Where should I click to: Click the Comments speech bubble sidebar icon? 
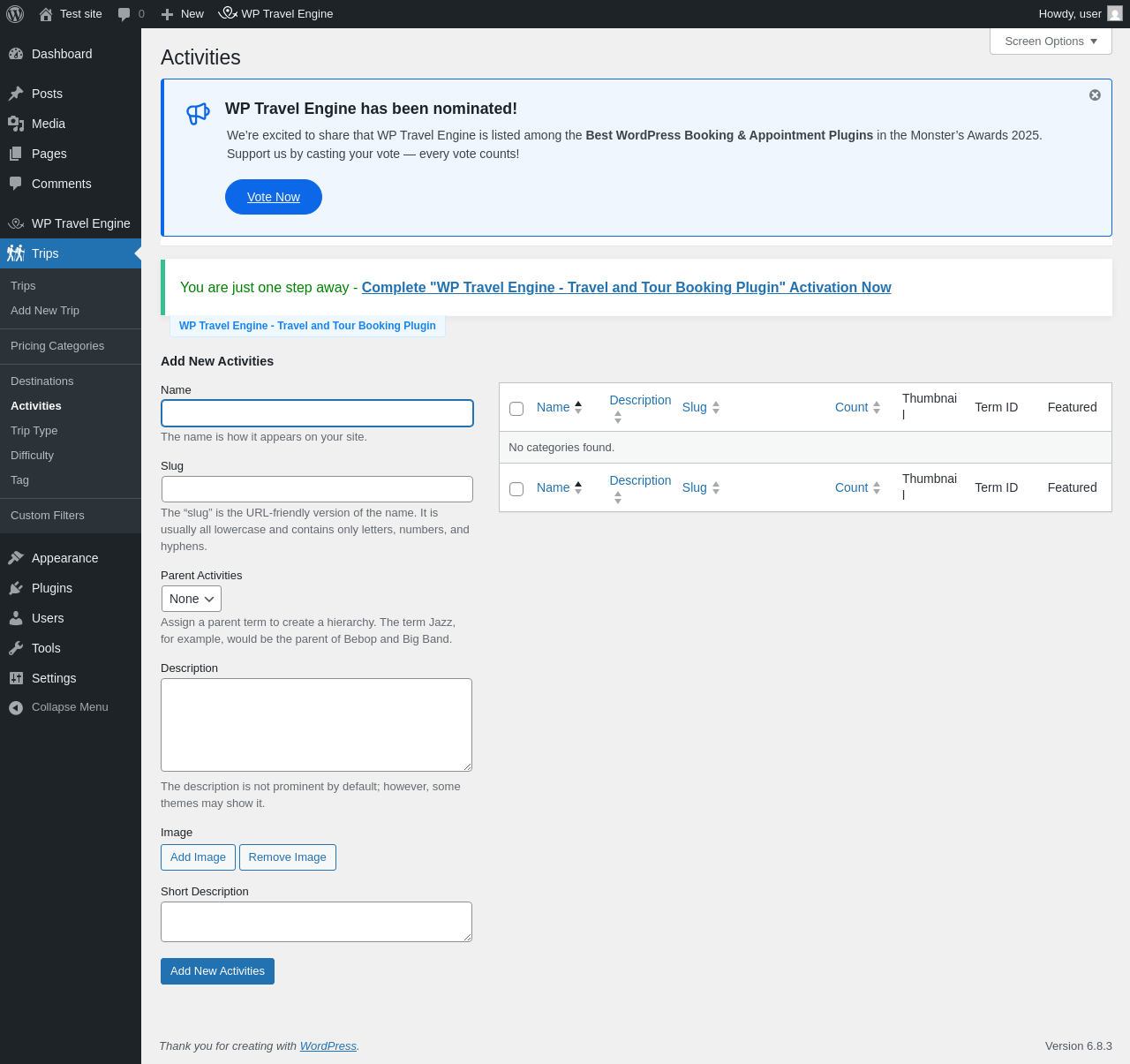(x=16, y=184)
